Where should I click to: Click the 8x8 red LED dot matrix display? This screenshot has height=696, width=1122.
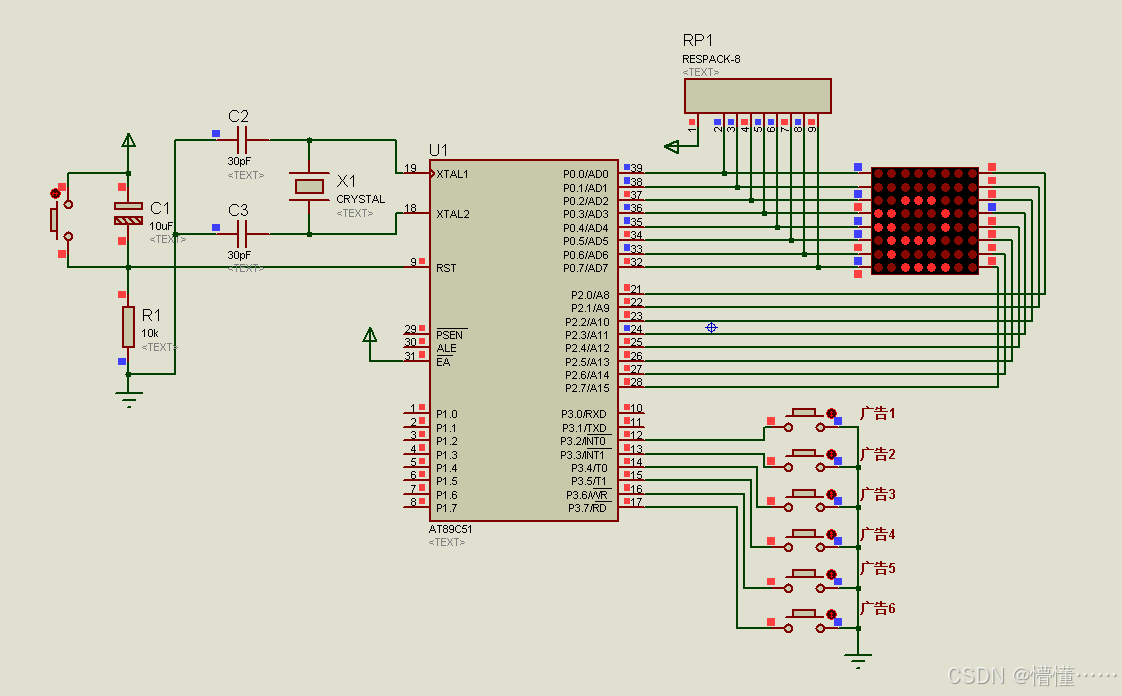[x=925, y=220]
